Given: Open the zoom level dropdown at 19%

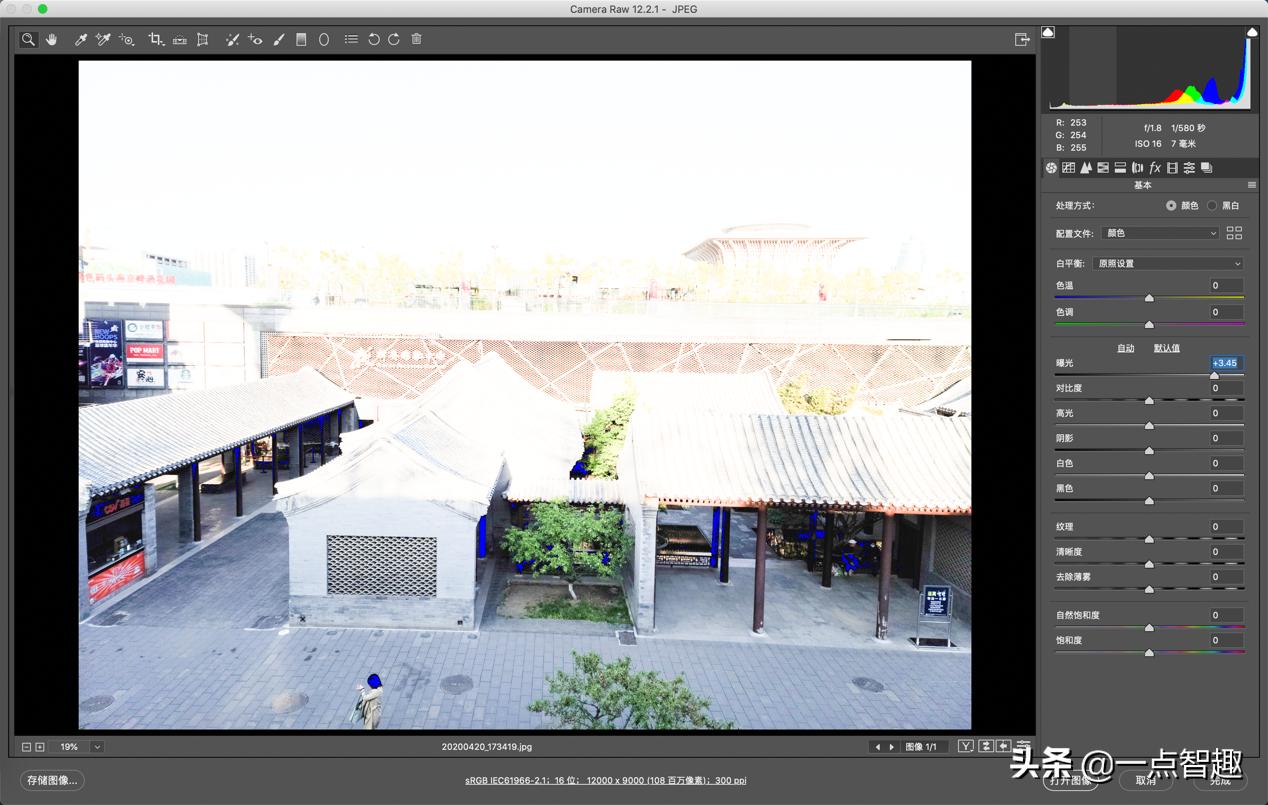Looking at the screenshot, I should (97, 747).
